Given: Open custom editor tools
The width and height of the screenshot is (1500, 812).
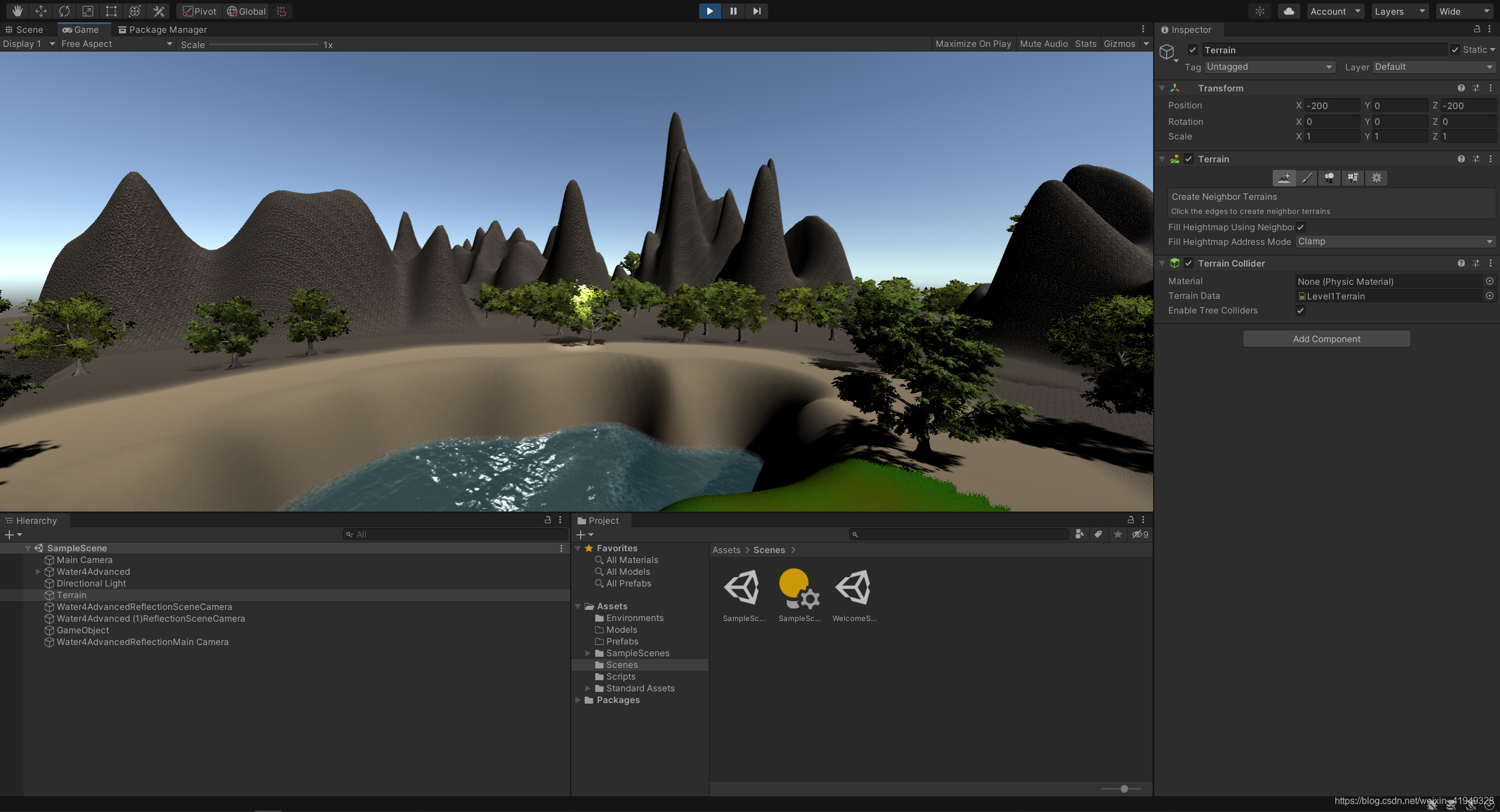Looking at the screenshot, I should [158, 11].
